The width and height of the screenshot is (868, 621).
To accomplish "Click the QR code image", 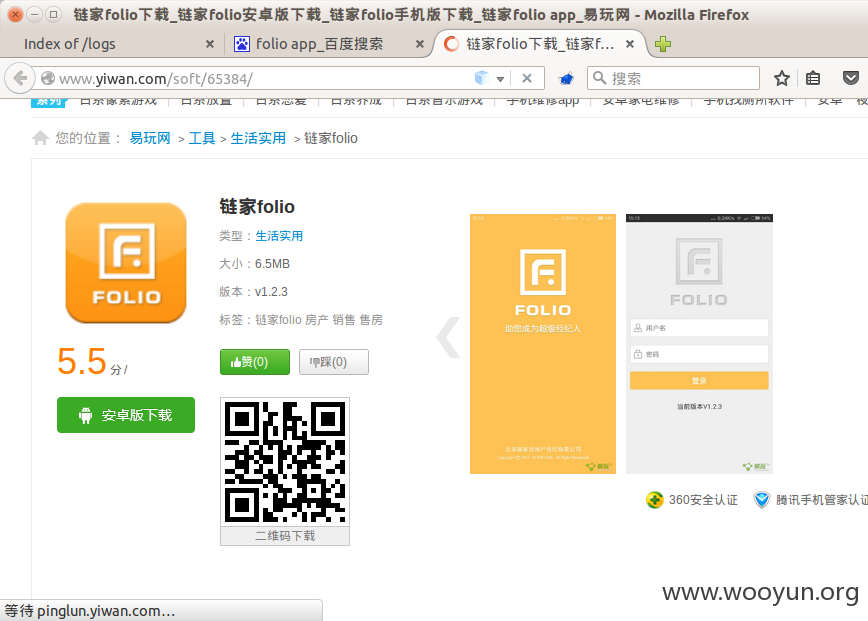I will pos(285,461).
